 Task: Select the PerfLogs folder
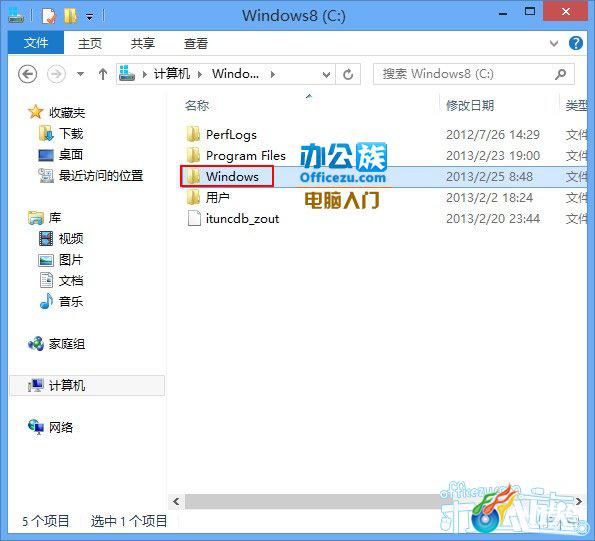click(231, 135)
